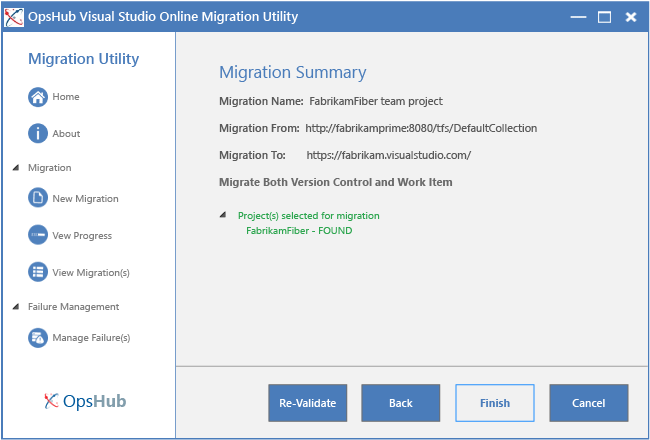
Task: Click the Migration Utility sidebar title
Action: point(84,59)
